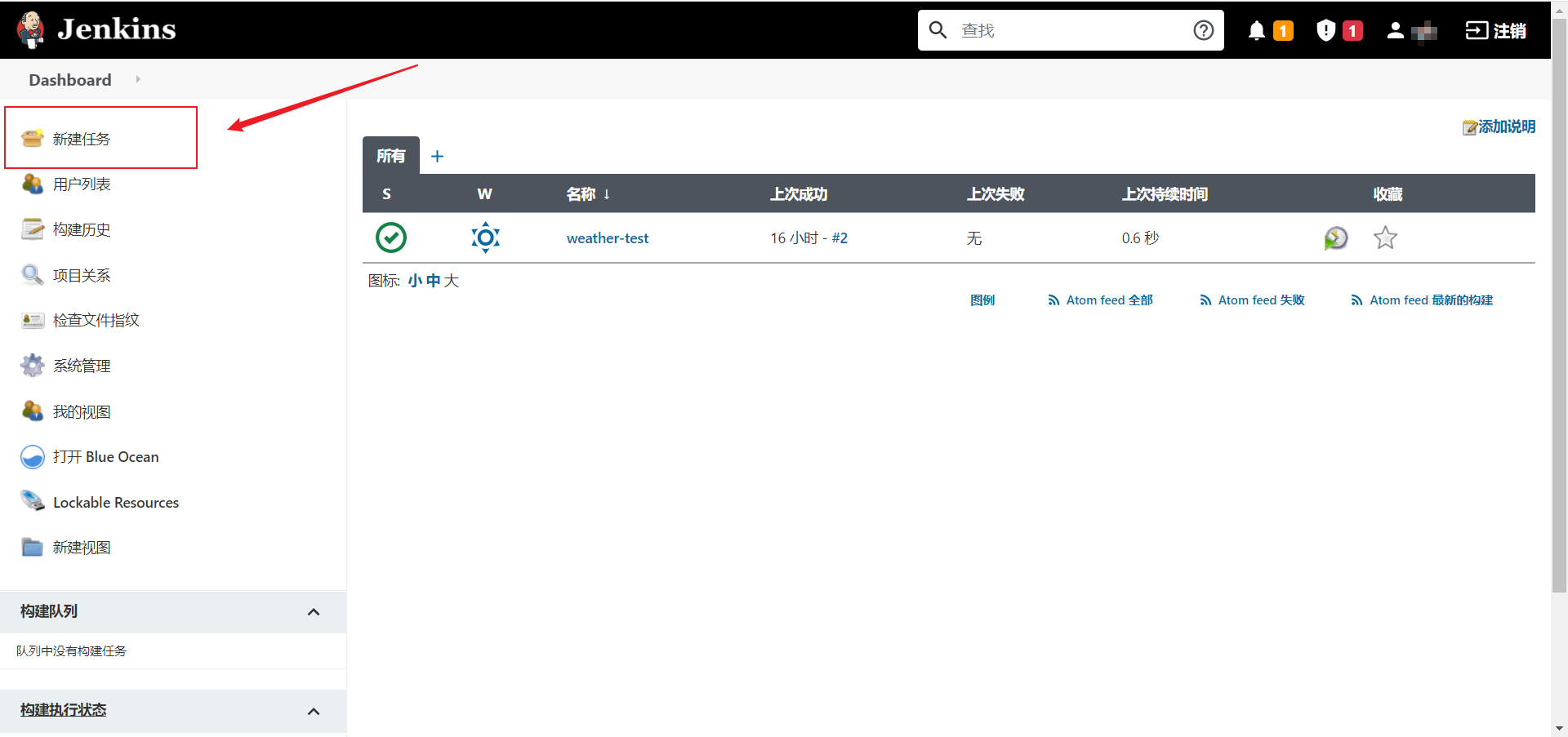Viewport: 1568px width, 737px height.
Task: Toggle the favorite star for weather-test
Action: (x=1385, y=238)
